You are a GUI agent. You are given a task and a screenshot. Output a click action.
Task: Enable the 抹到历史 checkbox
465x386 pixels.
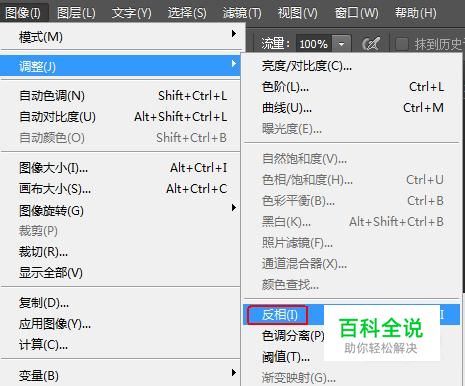(401, 44)
